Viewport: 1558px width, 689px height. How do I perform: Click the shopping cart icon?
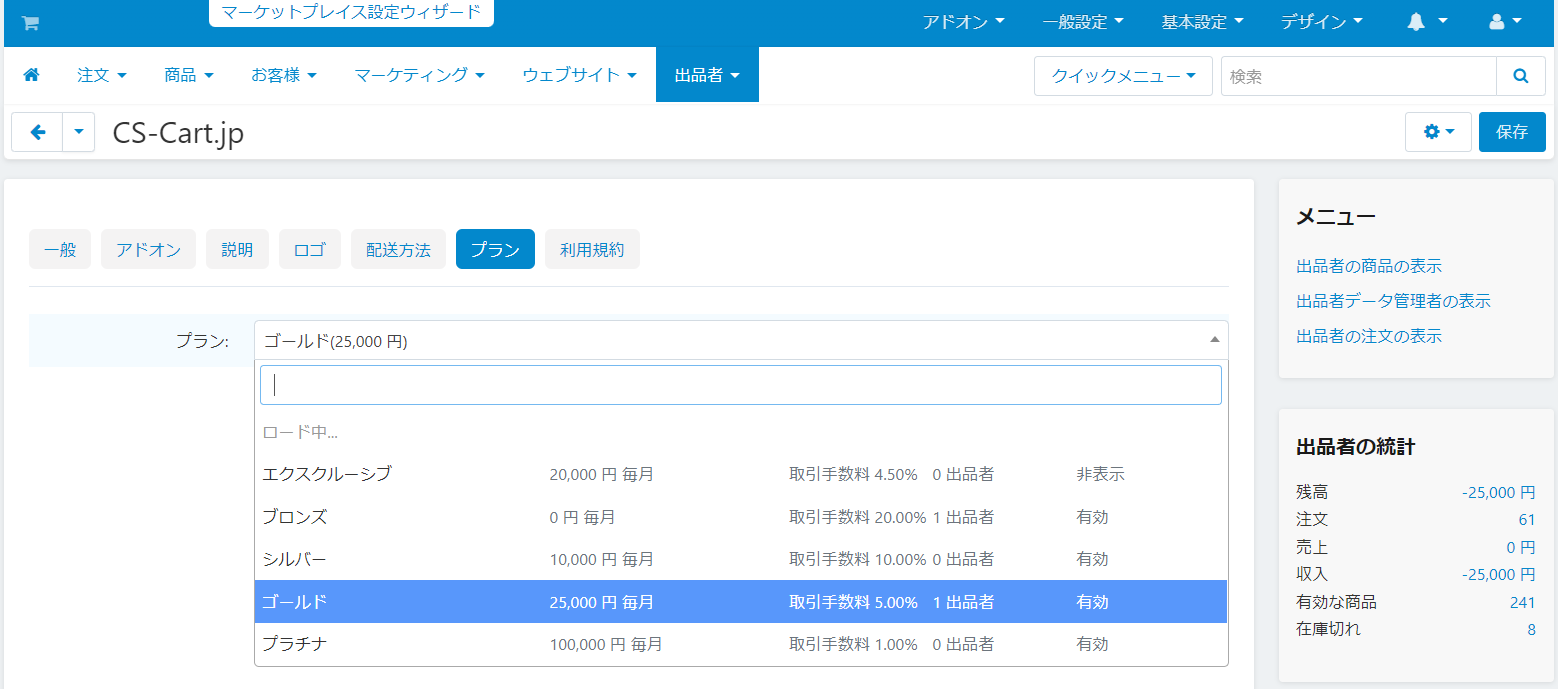click(x=30, y=22)
